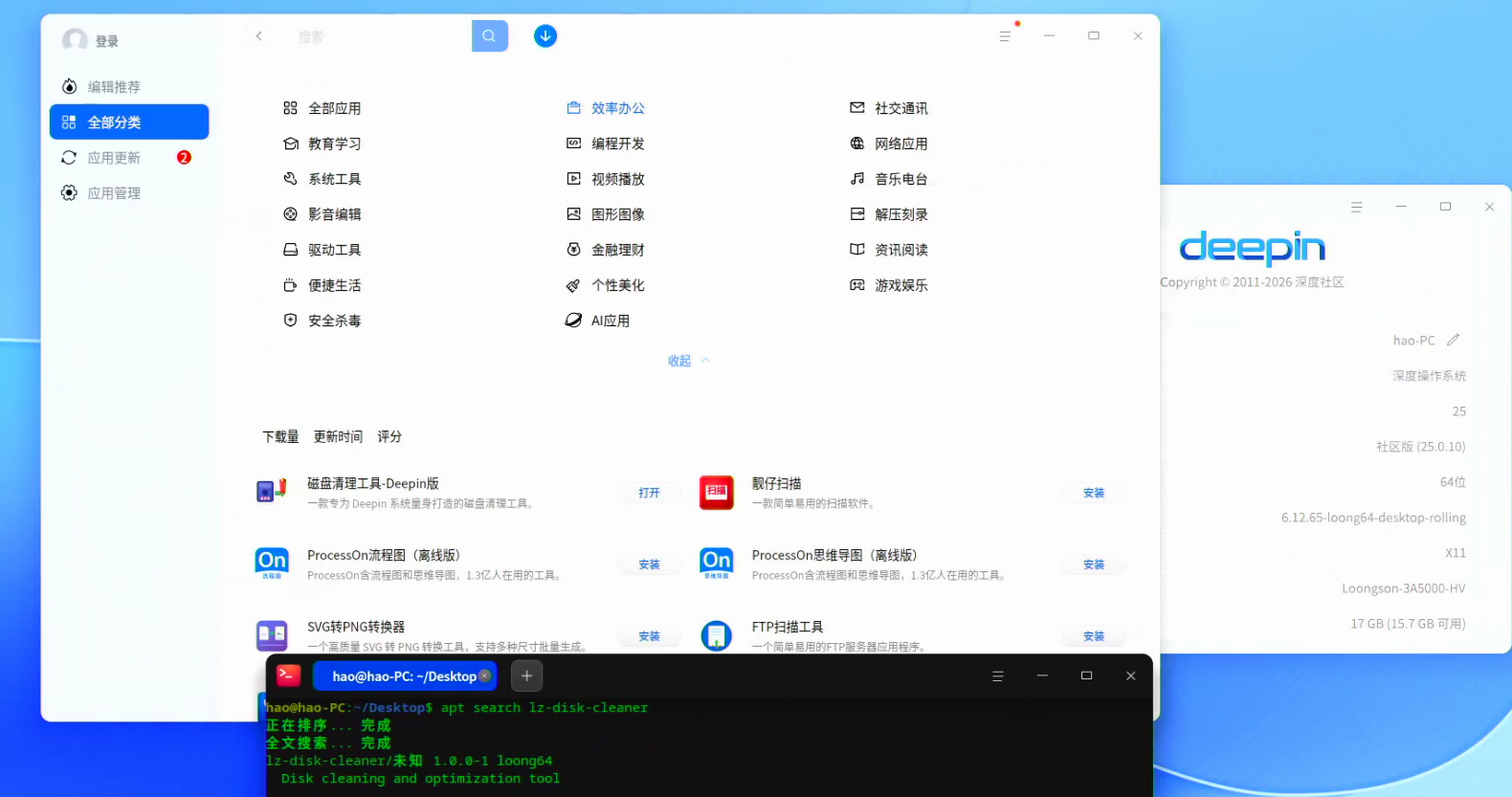This screenshot has width=1512, height=797.
Task: Click the 6.12.65-loong64-desktop-rolling kernel text
Action: [1373, 518]
